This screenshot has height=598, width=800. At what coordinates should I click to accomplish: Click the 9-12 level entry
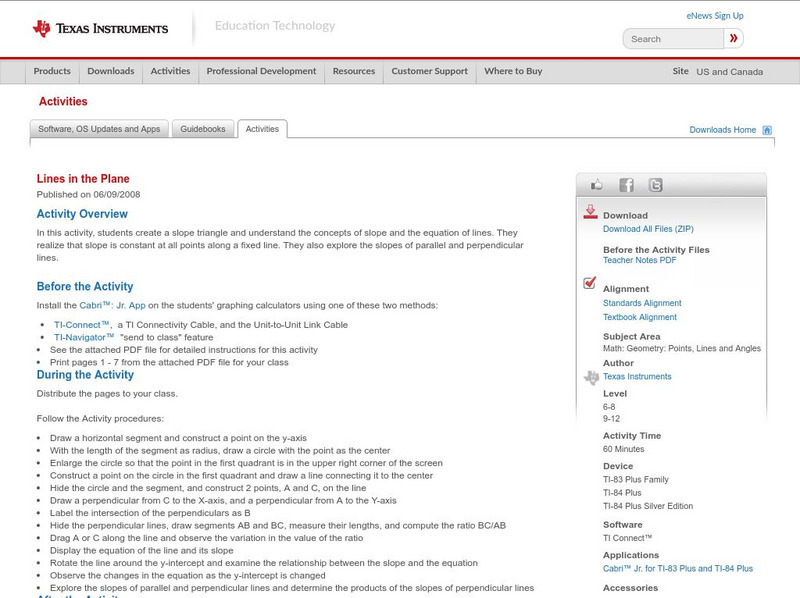611,419
